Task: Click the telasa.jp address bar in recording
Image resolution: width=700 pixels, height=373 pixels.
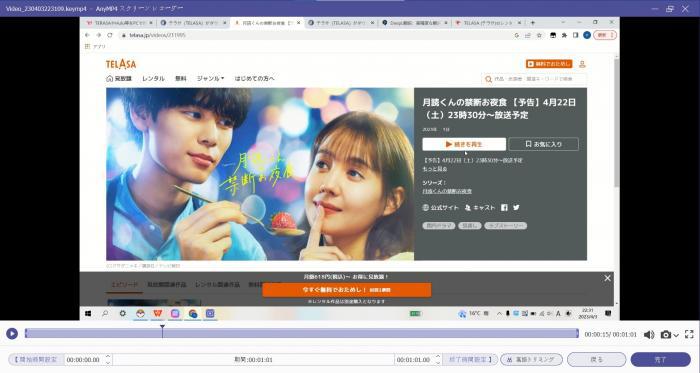Action: click(x=317, y=35)
